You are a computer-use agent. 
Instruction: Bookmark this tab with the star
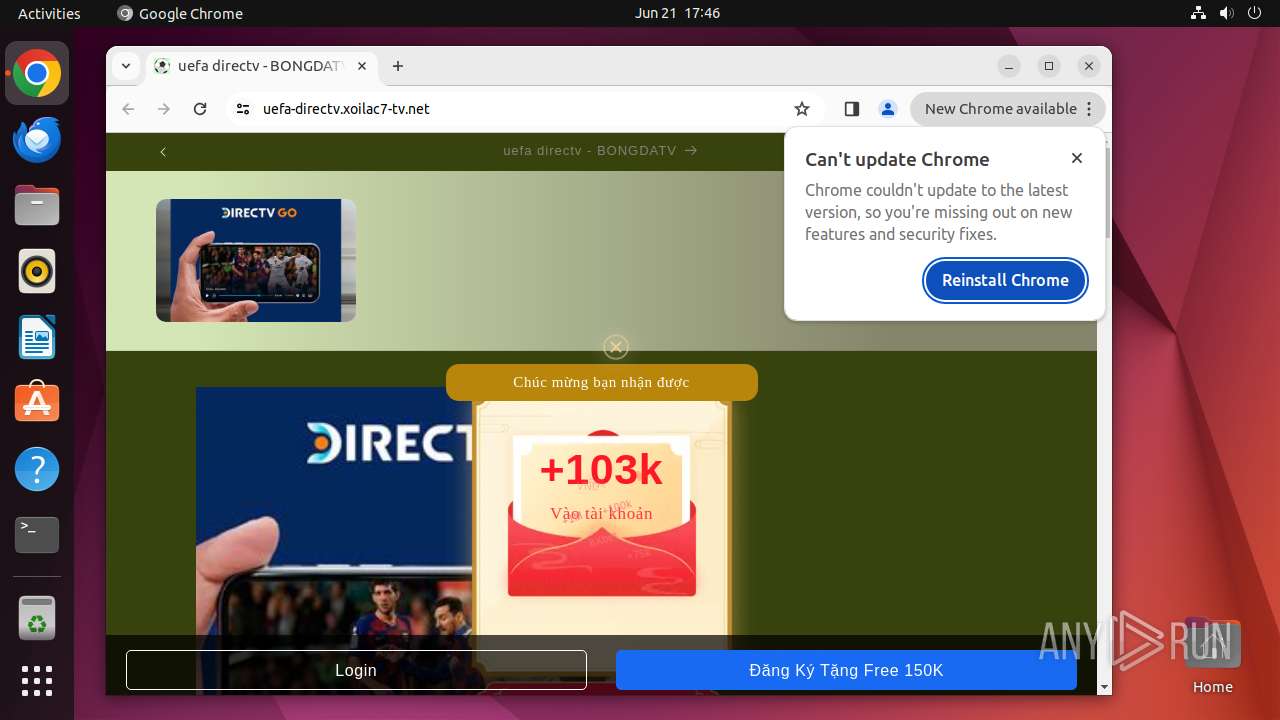(x=802, y=109)
